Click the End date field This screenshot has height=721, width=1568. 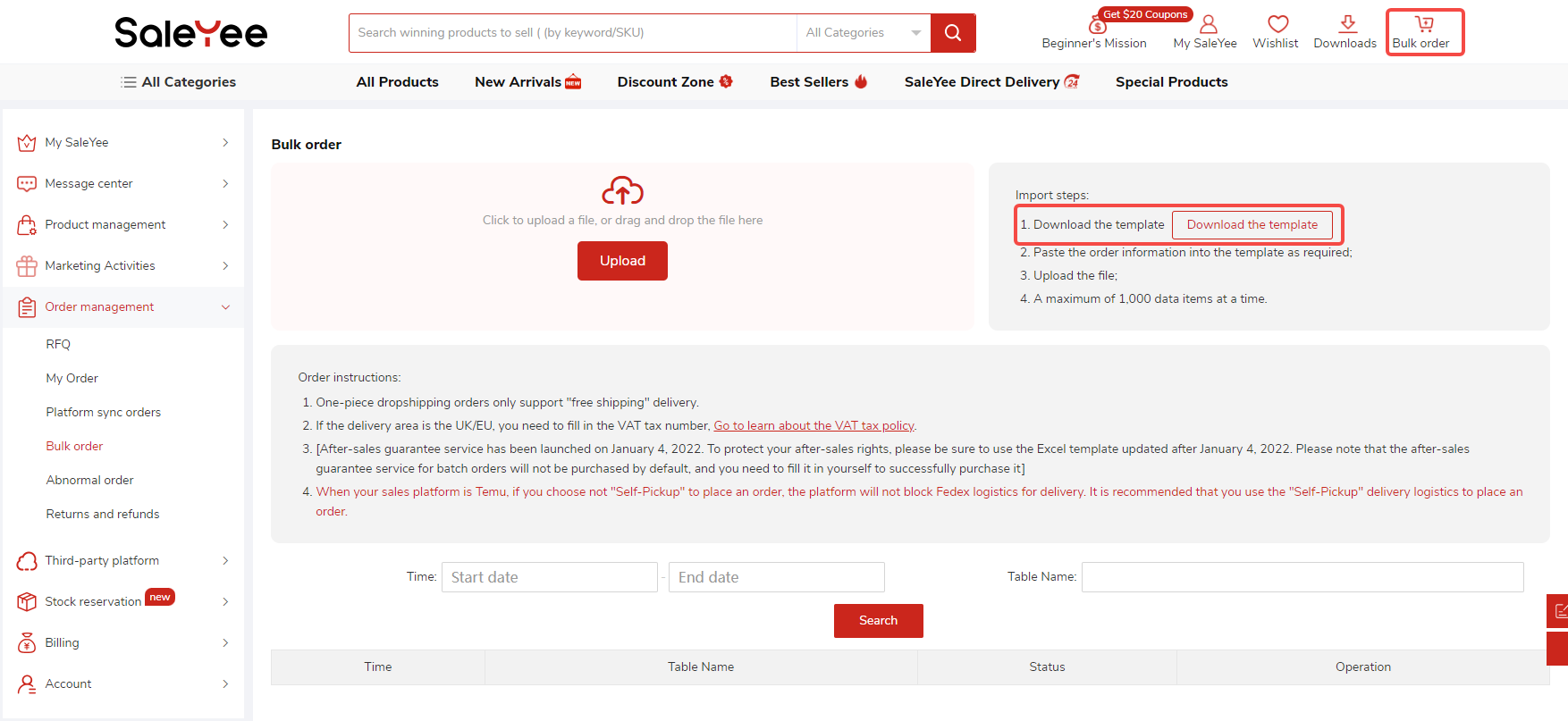(x=777, y=577)
